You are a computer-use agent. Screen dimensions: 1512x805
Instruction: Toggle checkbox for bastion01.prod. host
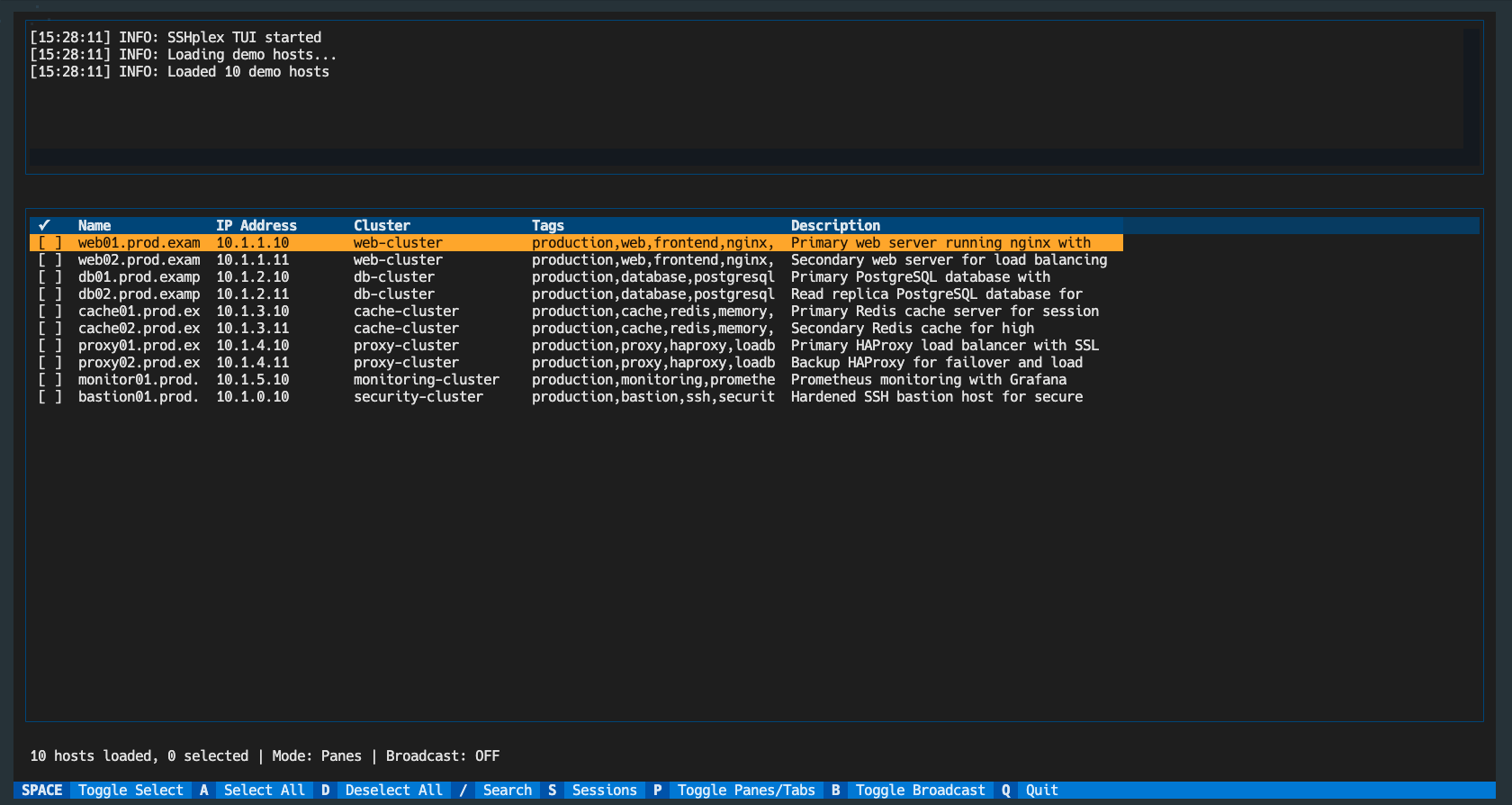(49, 397)
